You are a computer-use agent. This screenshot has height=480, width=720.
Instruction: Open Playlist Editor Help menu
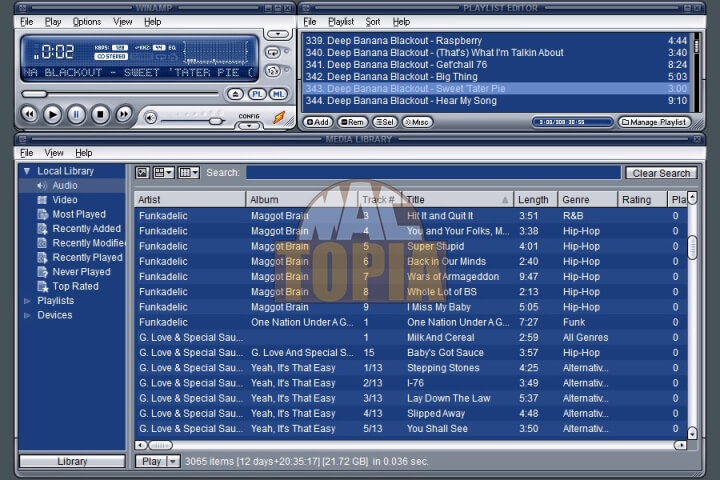pos(401,22)
